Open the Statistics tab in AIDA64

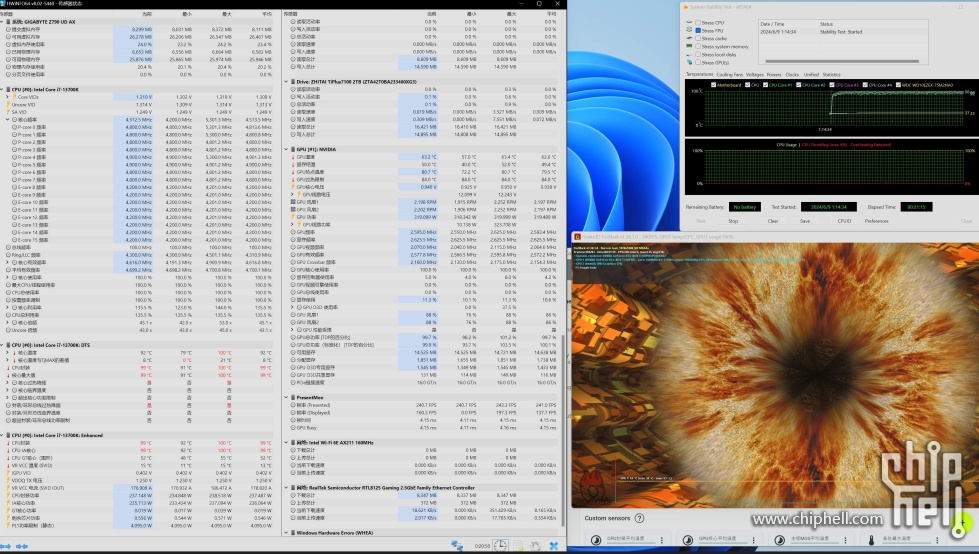(832, 74)
